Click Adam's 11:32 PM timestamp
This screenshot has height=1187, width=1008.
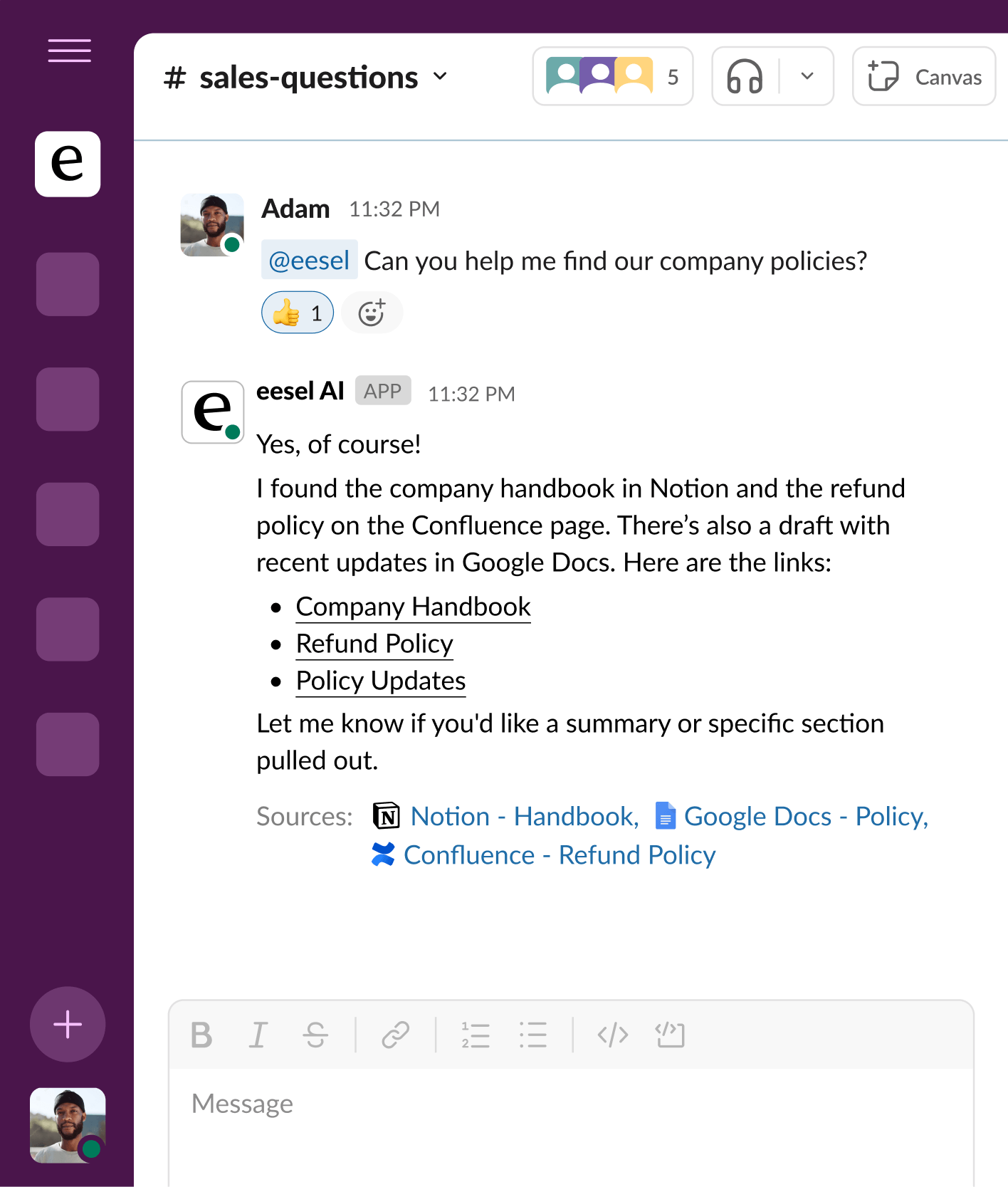(x=394, y=209)
